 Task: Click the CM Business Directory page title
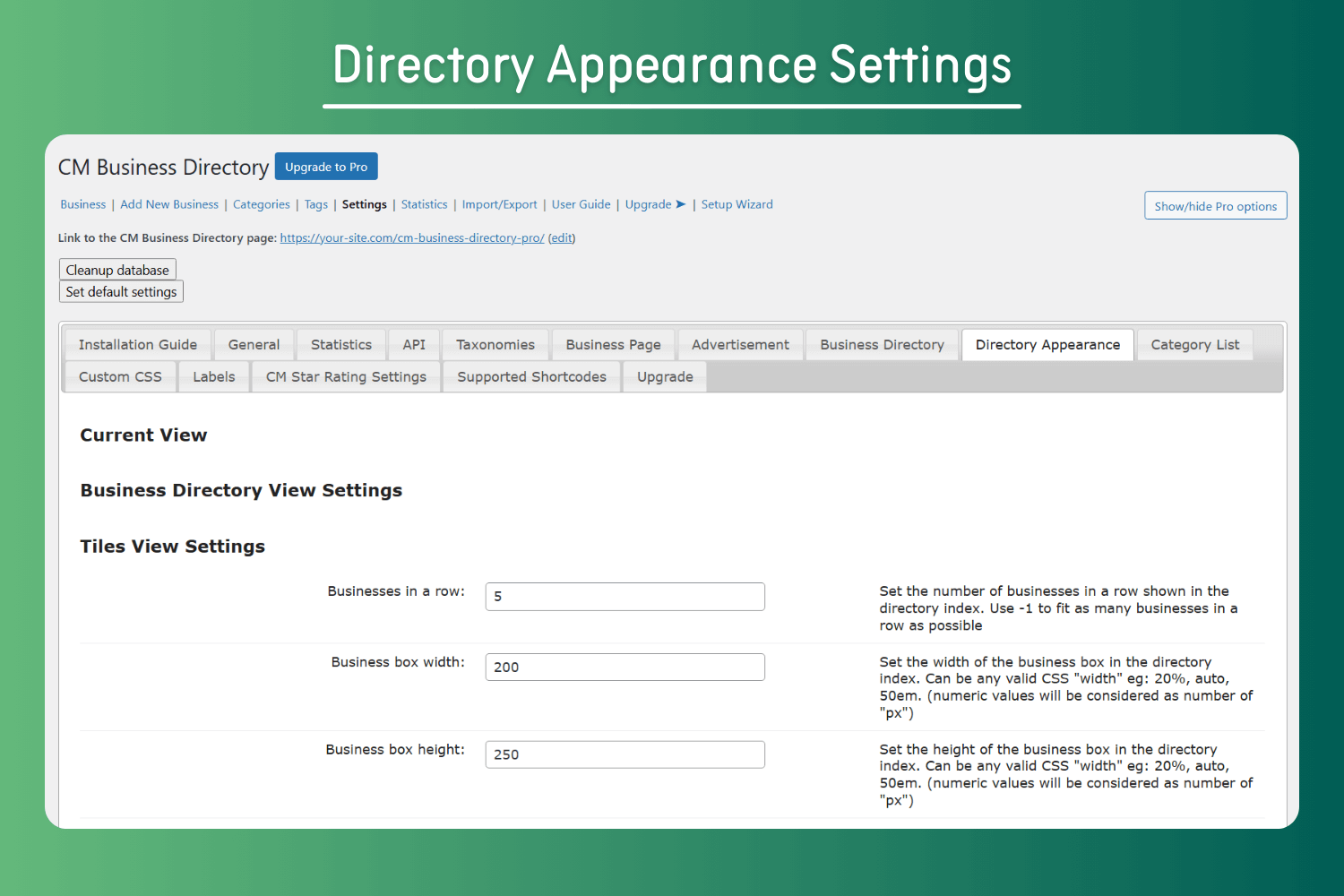(x=163, y=168)
